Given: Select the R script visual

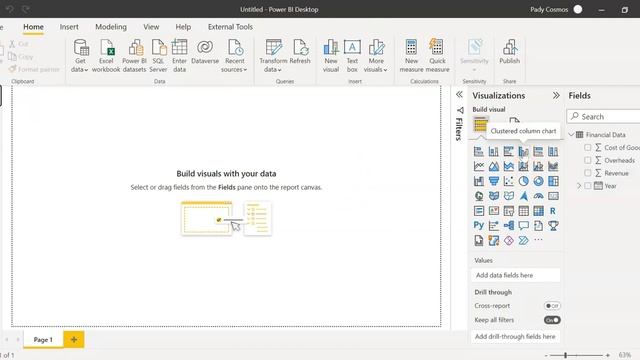Looking at the screenshot, I should 553,211.
